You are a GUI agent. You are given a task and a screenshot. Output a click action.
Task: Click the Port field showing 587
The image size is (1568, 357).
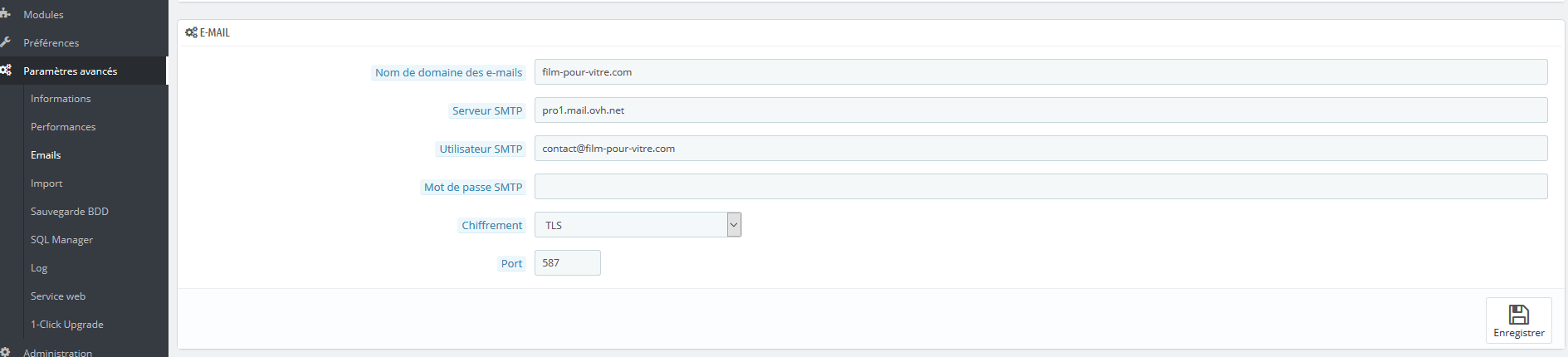[x=568, y=263]
